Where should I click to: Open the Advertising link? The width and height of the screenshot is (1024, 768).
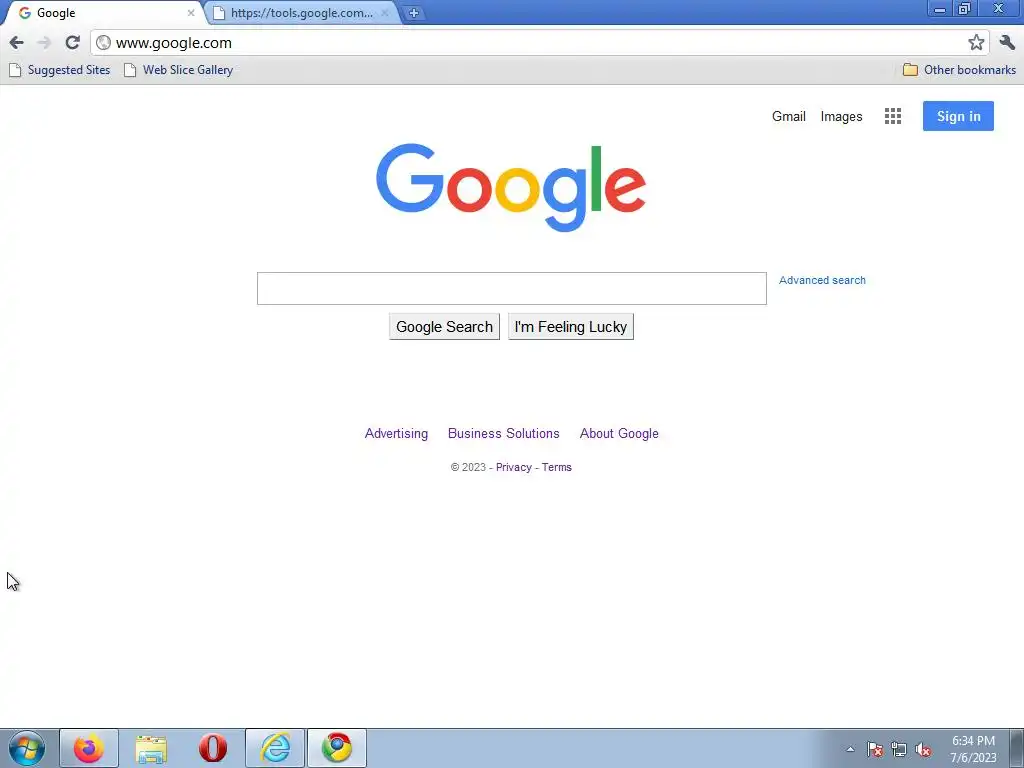[396, 434]
